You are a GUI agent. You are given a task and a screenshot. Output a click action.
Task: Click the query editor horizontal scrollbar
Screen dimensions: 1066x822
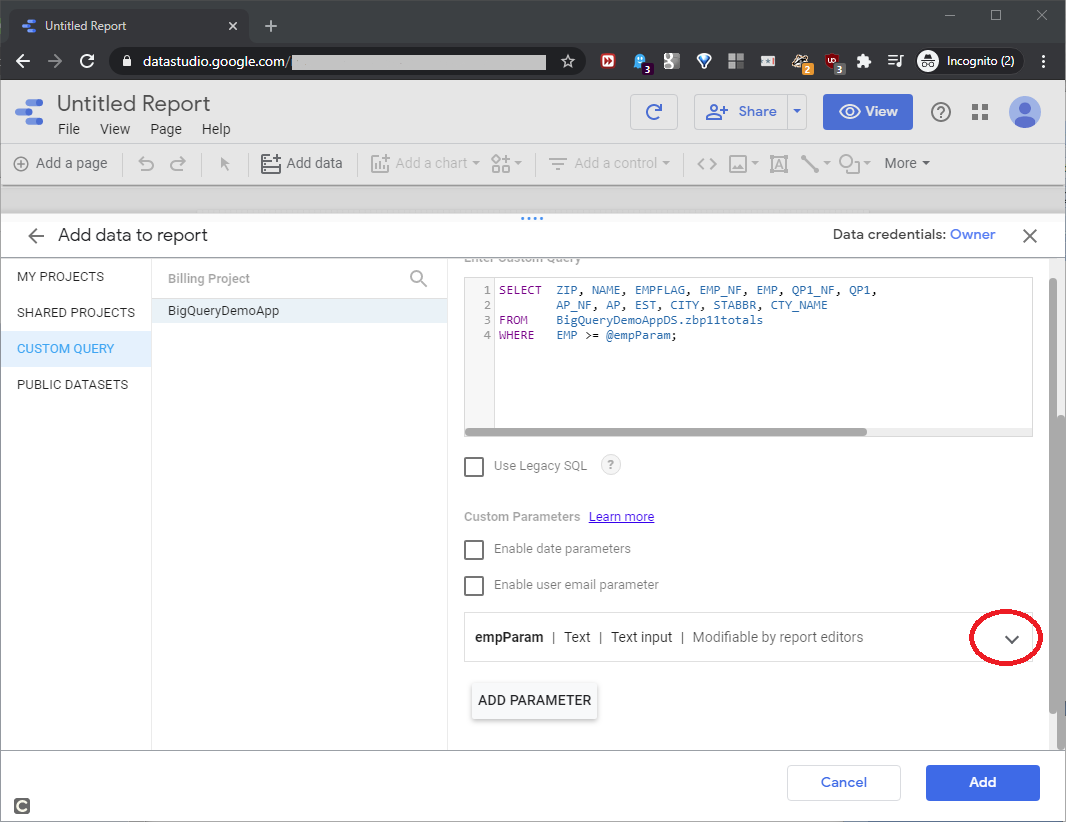coord(666,432)
